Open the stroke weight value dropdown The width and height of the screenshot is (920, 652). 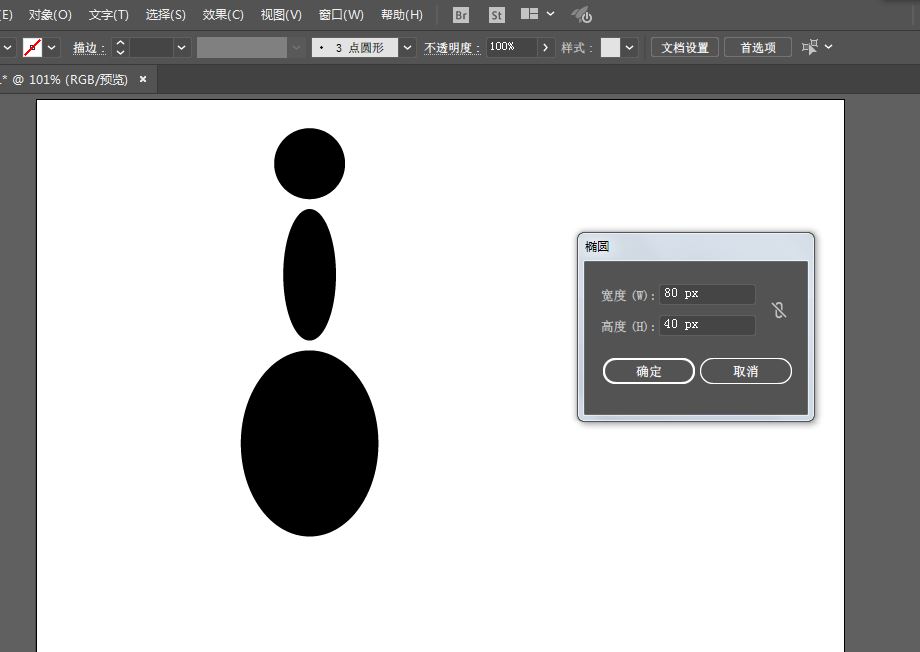coord(180,46)
